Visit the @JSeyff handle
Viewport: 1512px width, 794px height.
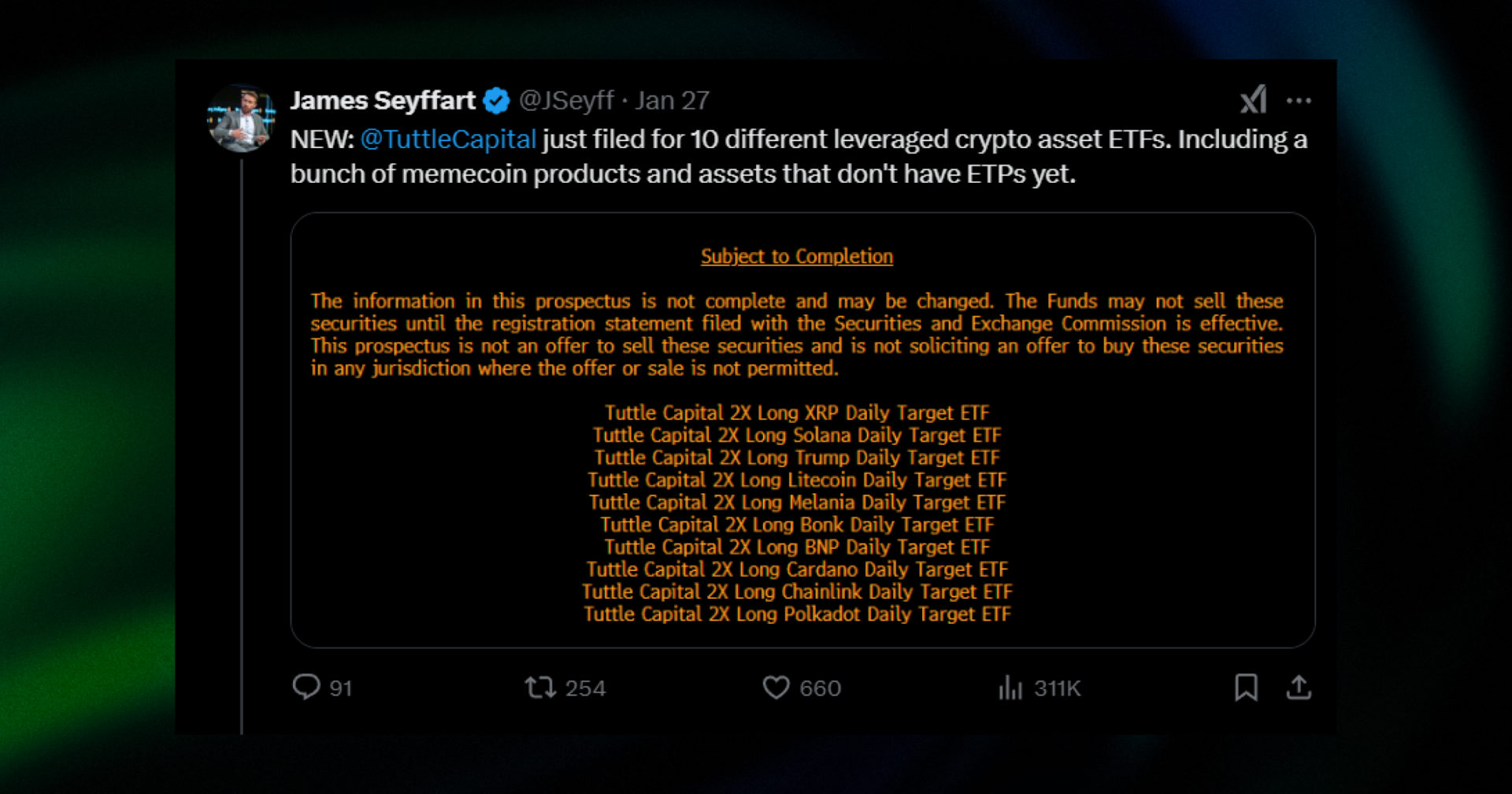coord(569,100)
